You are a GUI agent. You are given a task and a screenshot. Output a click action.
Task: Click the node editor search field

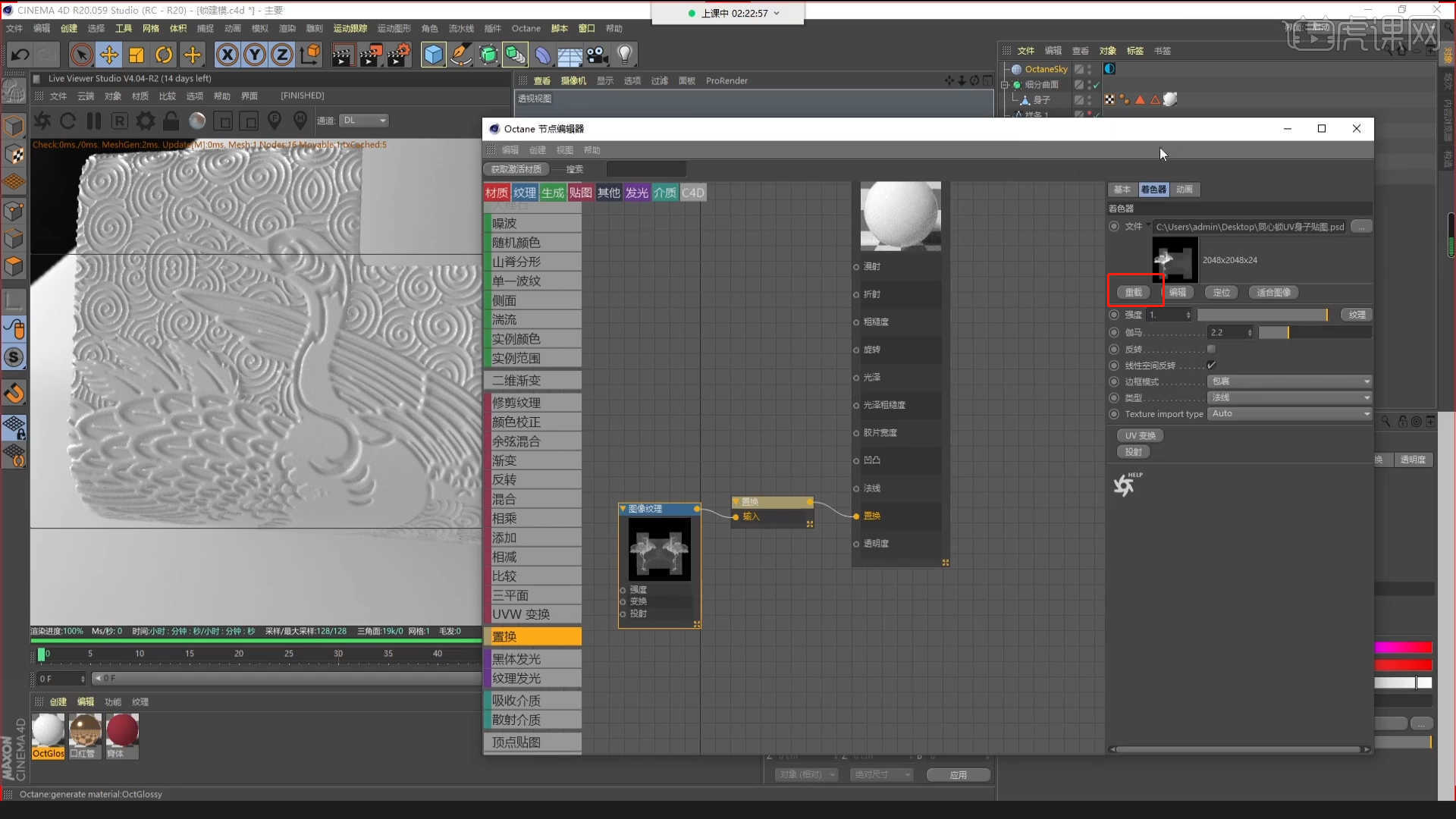tap(646, 169)
